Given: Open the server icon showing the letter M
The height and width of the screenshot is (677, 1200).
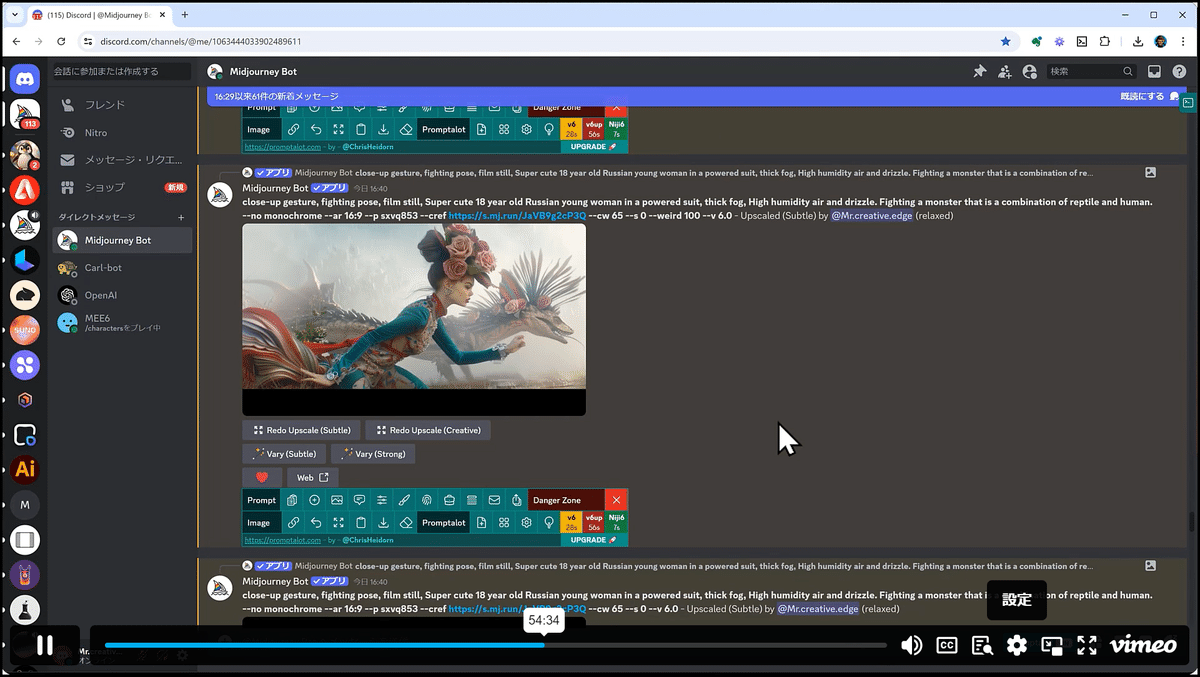Looking at the screenshot, I should click(x=25, y=505).
